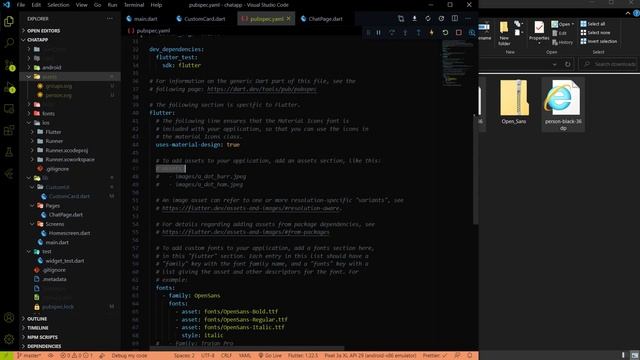
Task: Split the editor to the right
Action: click(455, 19)
